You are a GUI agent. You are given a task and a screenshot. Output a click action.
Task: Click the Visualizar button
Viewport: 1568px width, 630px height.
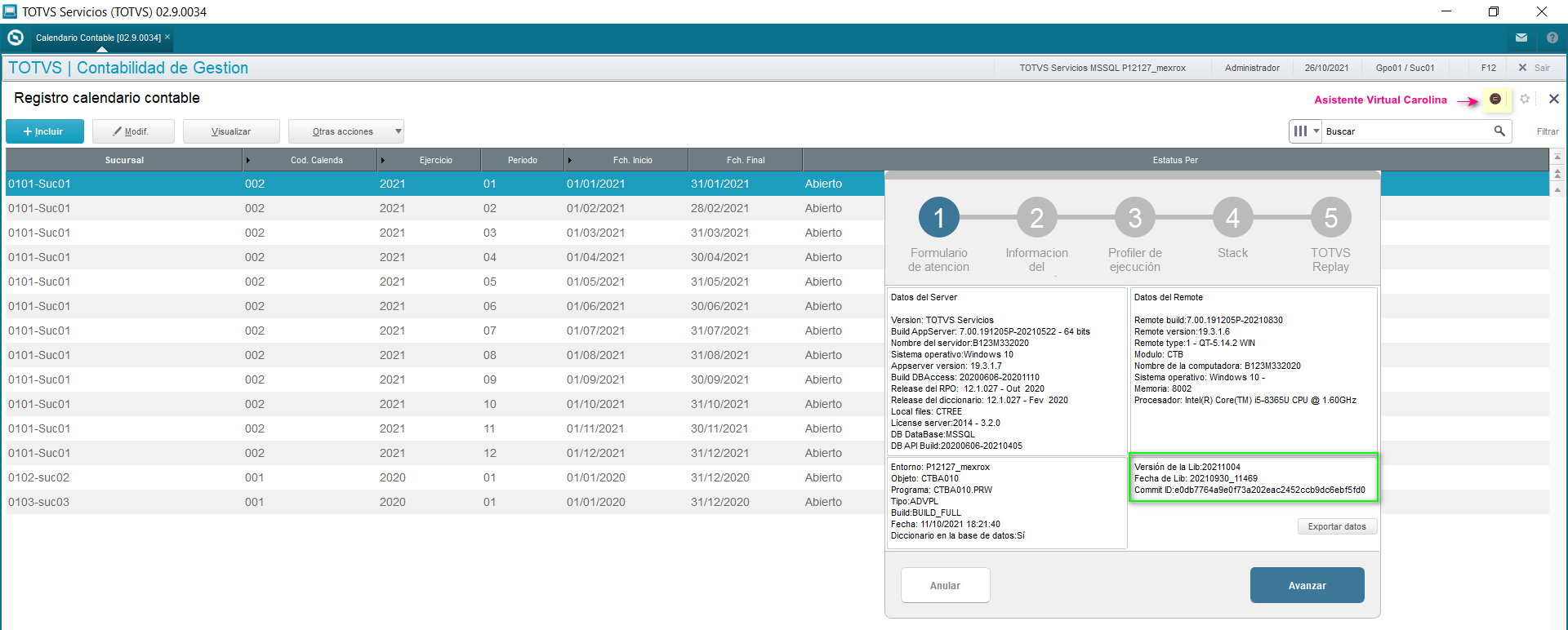(x=231, y=131)
